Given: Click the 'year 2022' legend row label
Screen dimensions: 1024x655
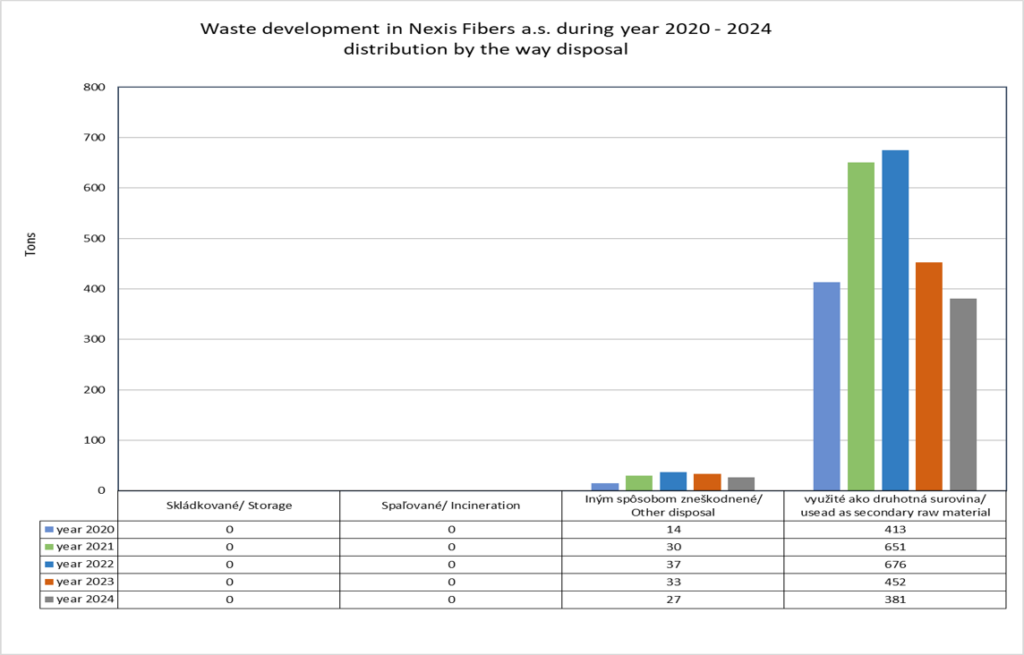Looking at the screenshot, I should 85,564.
